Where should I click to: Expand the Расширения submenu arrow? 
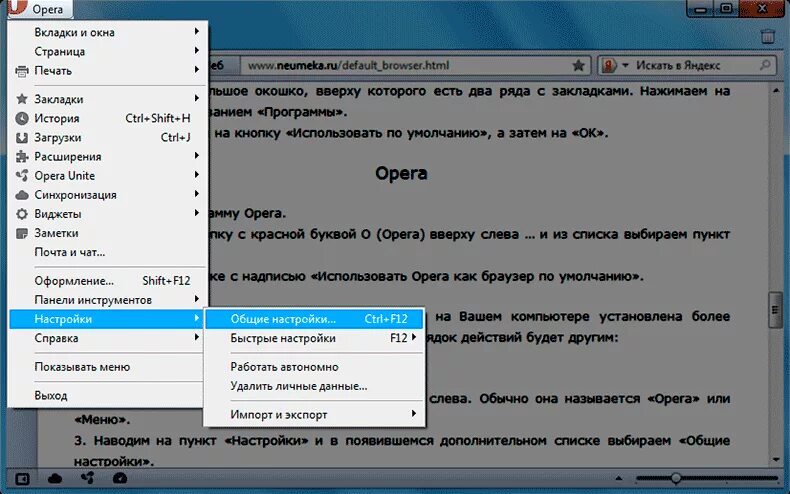[196, 156]
